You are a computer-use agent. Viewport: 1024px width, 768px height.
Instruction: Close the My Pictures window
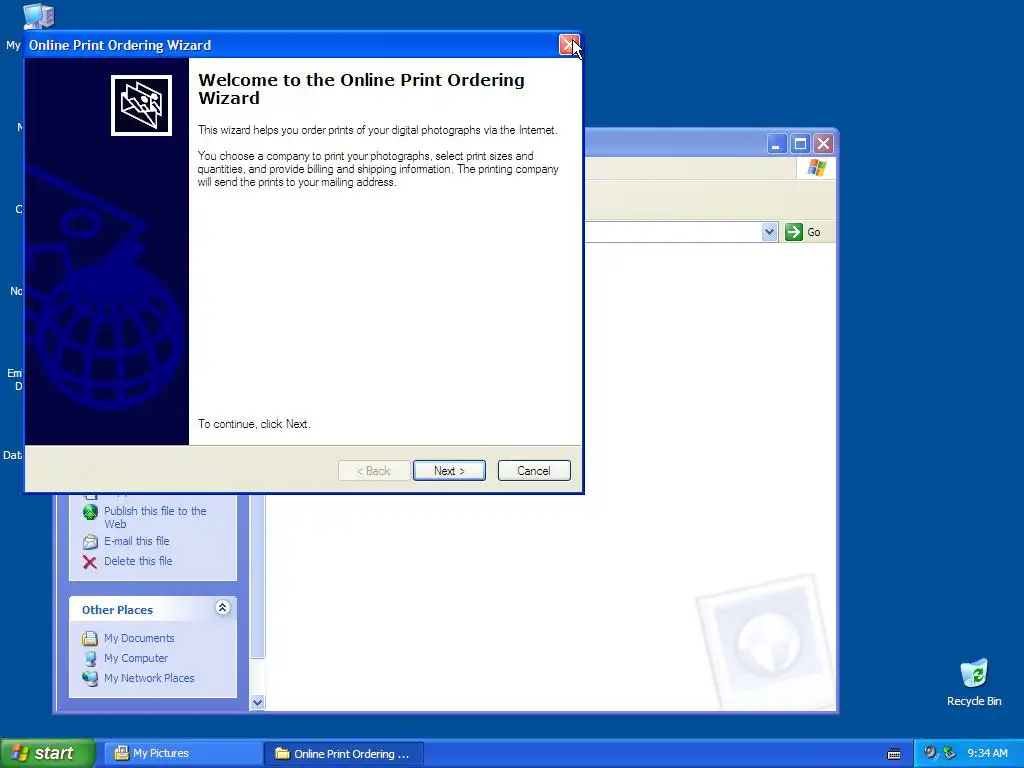coord(824,144)
